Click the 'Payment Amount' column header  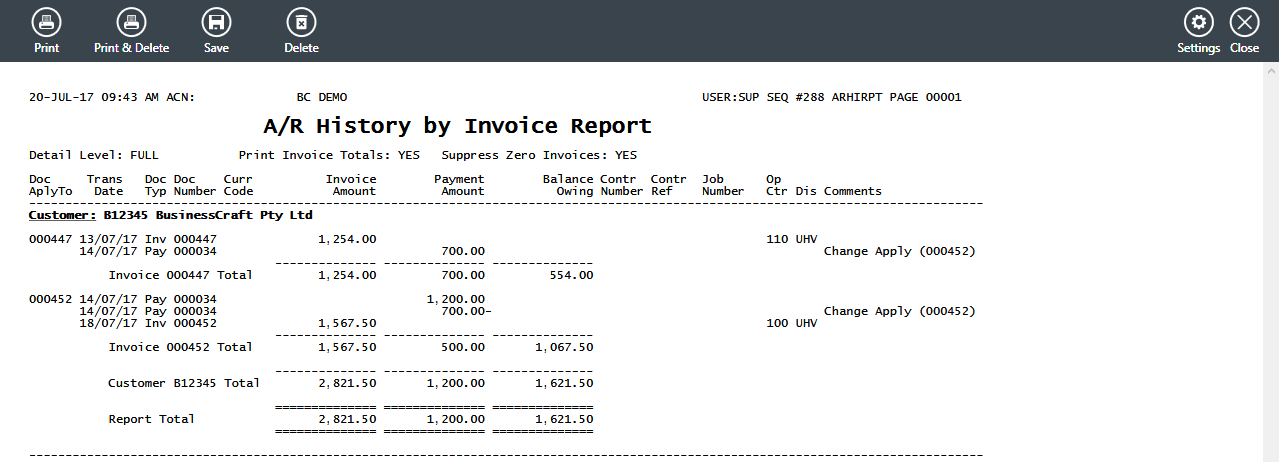tap(459, 185)
